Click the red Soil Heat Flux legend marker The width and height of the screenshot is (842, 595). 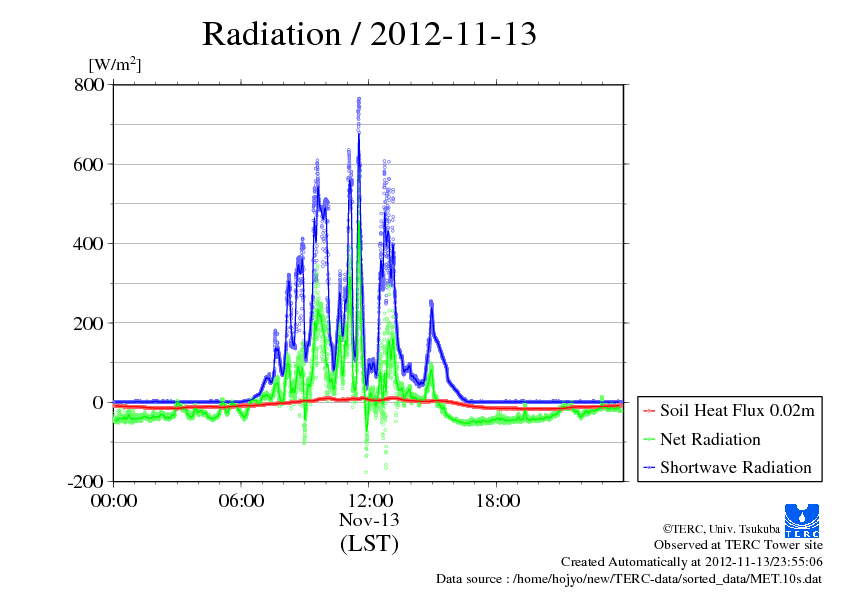[649, 411]
